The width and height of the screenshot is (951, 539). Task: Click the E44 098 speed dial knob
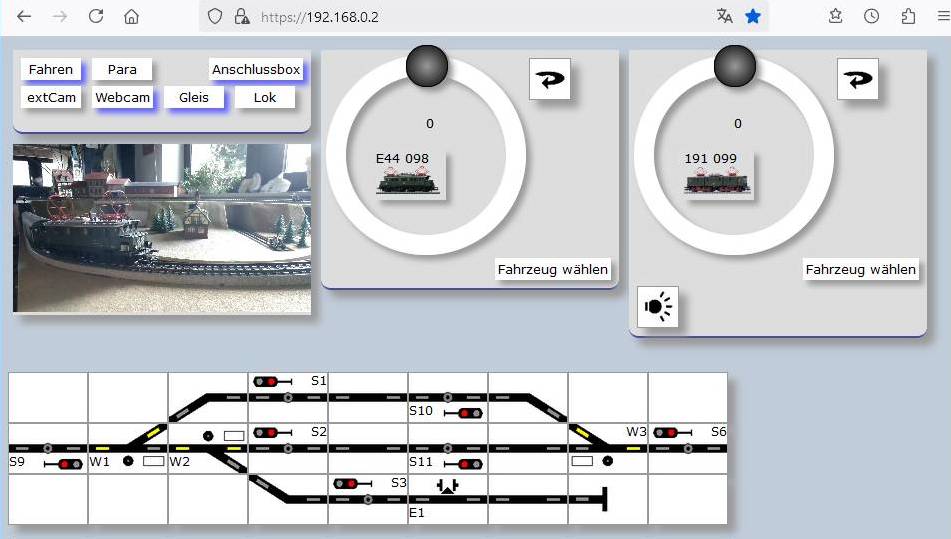pos(426,66)
